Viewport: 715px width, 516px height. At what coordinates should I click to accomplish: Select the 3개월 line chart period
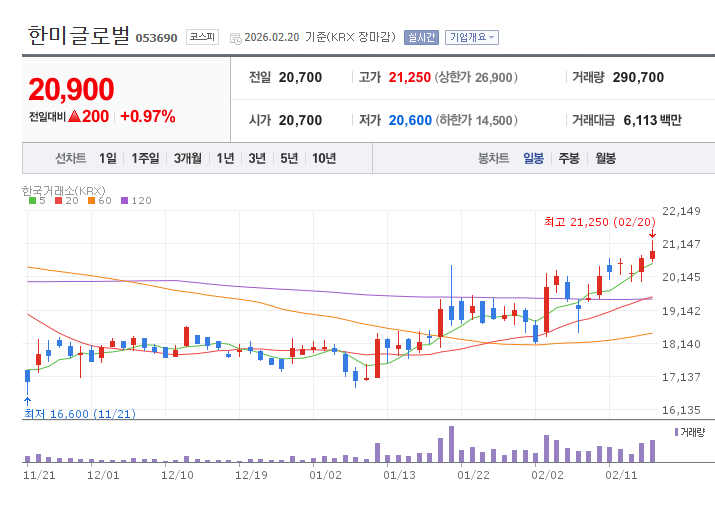[187, 158]
